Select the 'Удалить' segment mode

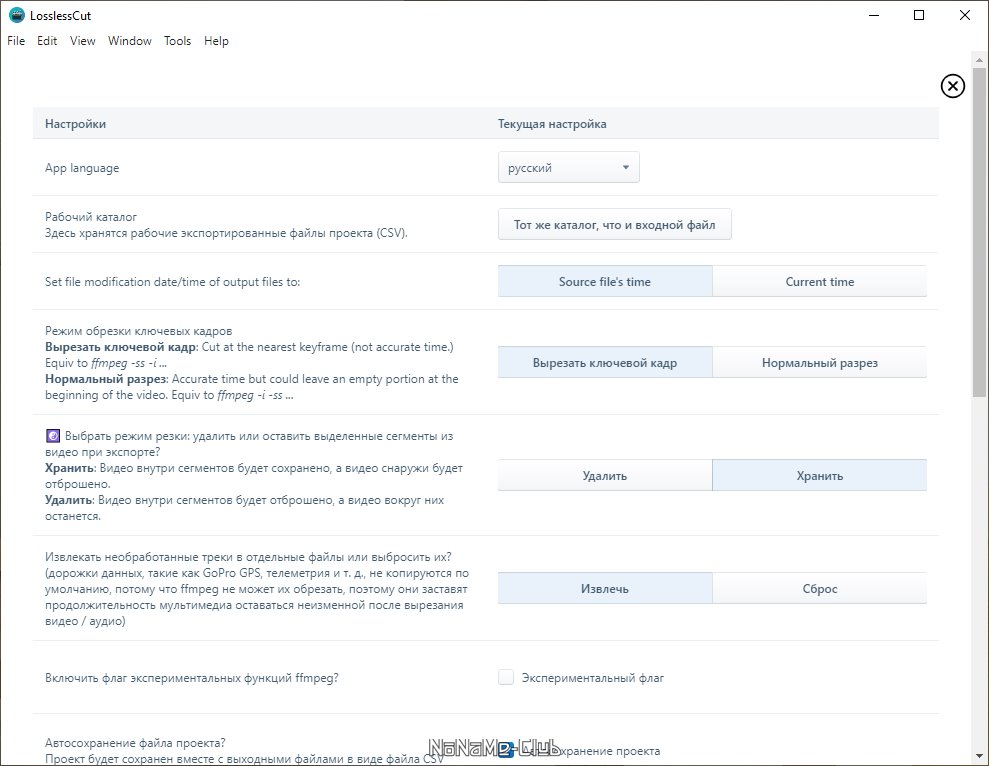(x=605, y=475)
